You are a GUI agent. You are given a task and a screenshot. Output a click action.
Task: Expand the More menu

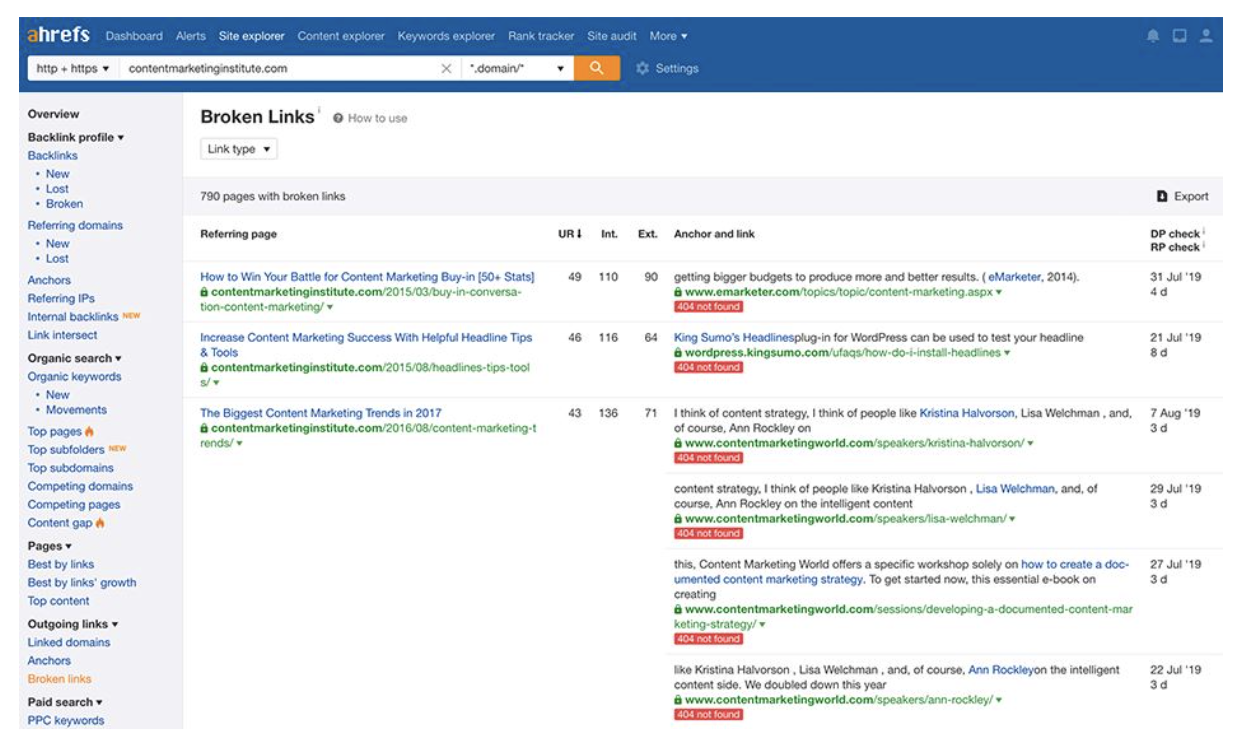point(668,36)
